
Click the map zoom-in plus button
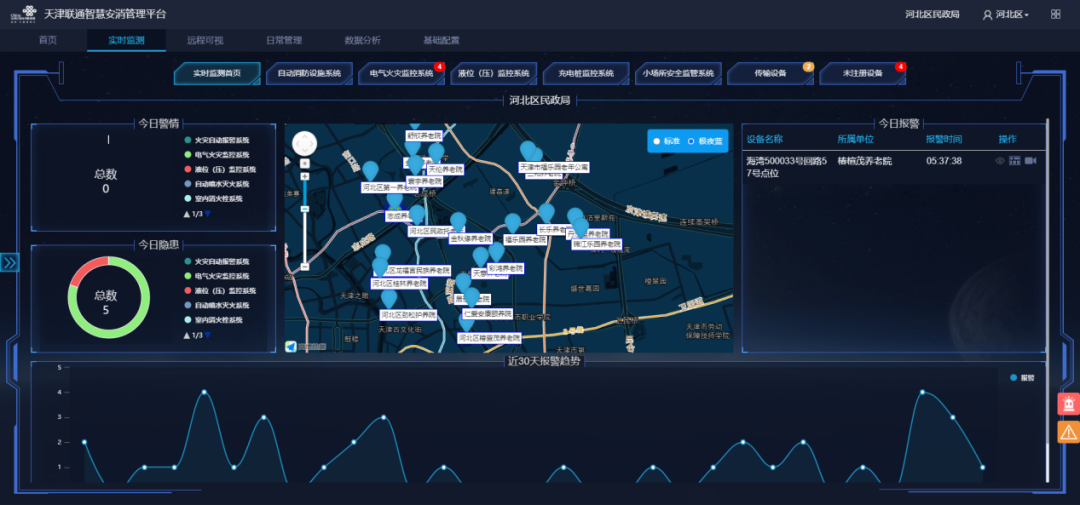click(x=304, y=176)
